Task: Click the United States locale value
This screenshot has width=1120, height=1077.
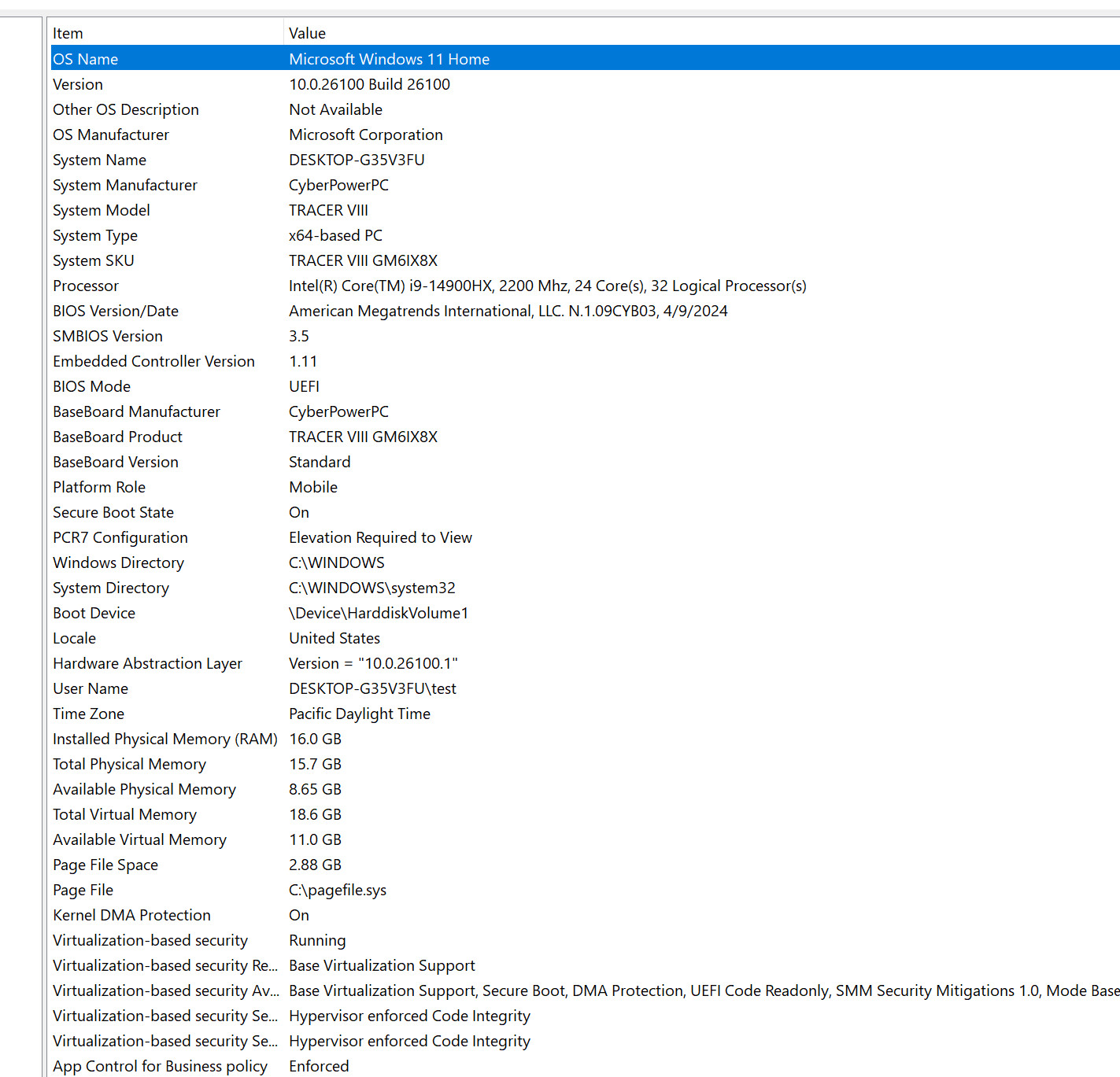Action: click(x=335, y=638)
